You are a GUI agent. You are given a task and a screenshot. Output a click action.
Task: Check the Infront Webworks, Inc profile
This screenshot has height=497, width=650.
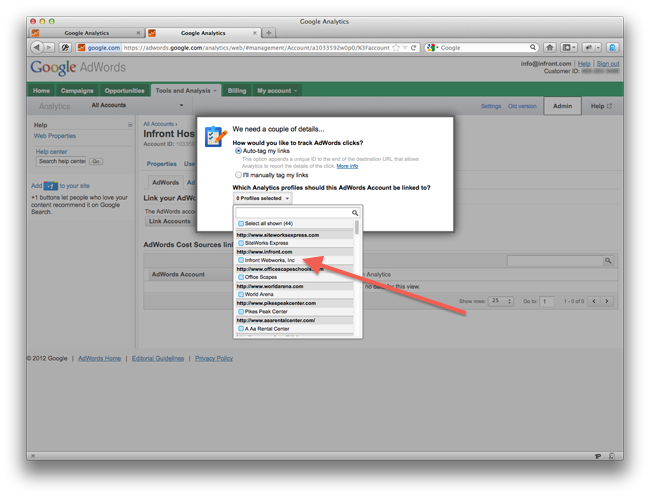pyautogui.click(x=241, y=260)
